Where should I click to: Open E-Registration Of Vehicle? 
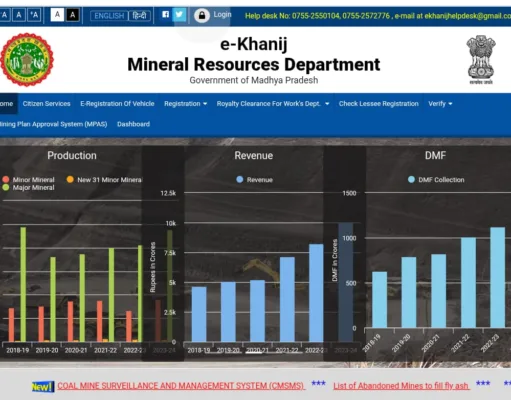click(x=117, y=104)
